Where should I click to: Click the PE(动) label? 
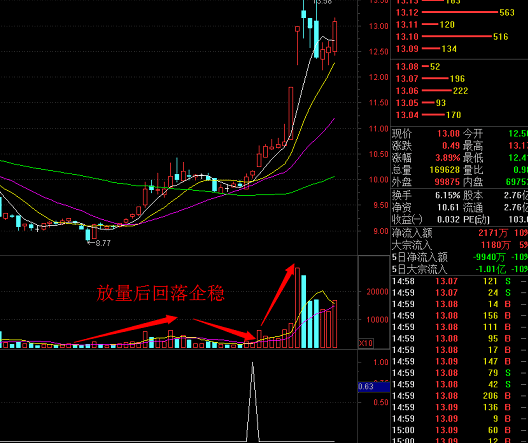click(476, 219)
